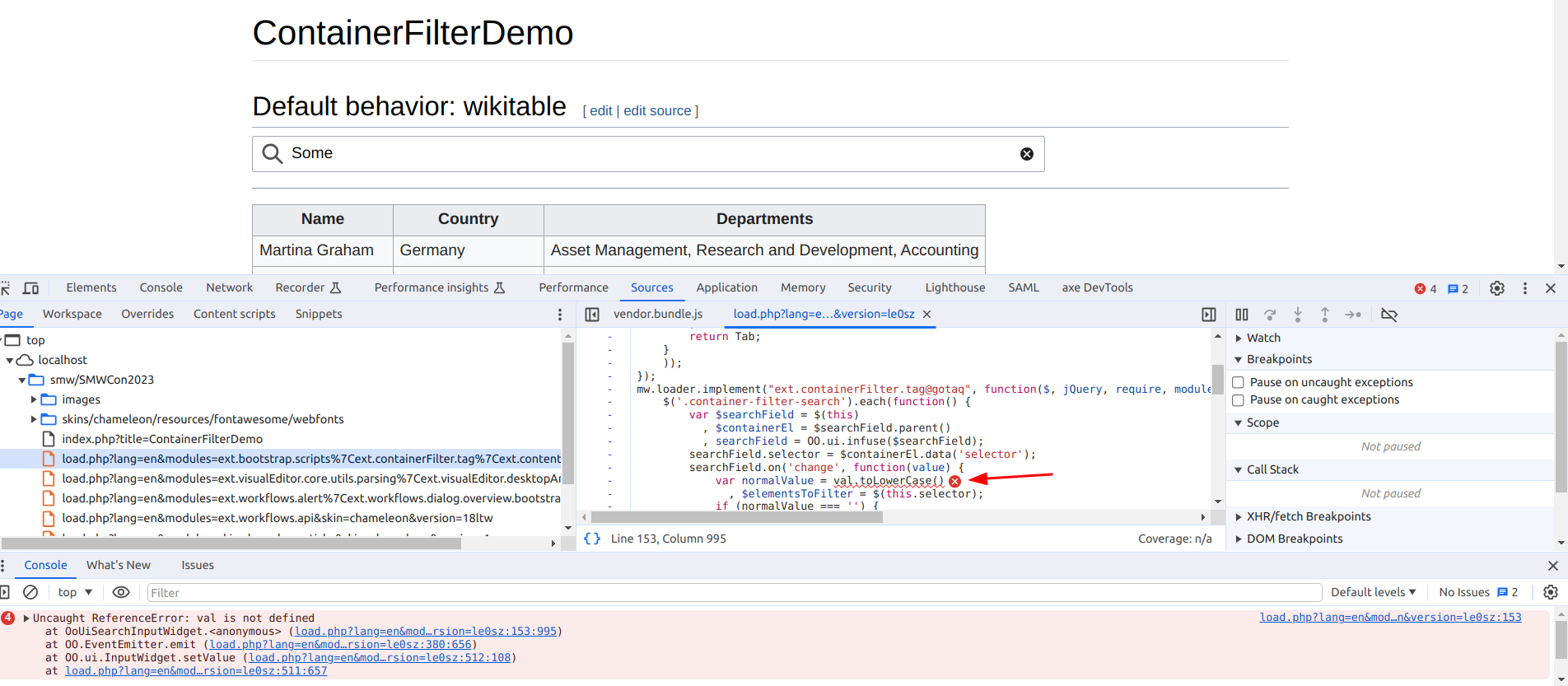Collapse the Breakpoints section

(x=1238, y=359)
